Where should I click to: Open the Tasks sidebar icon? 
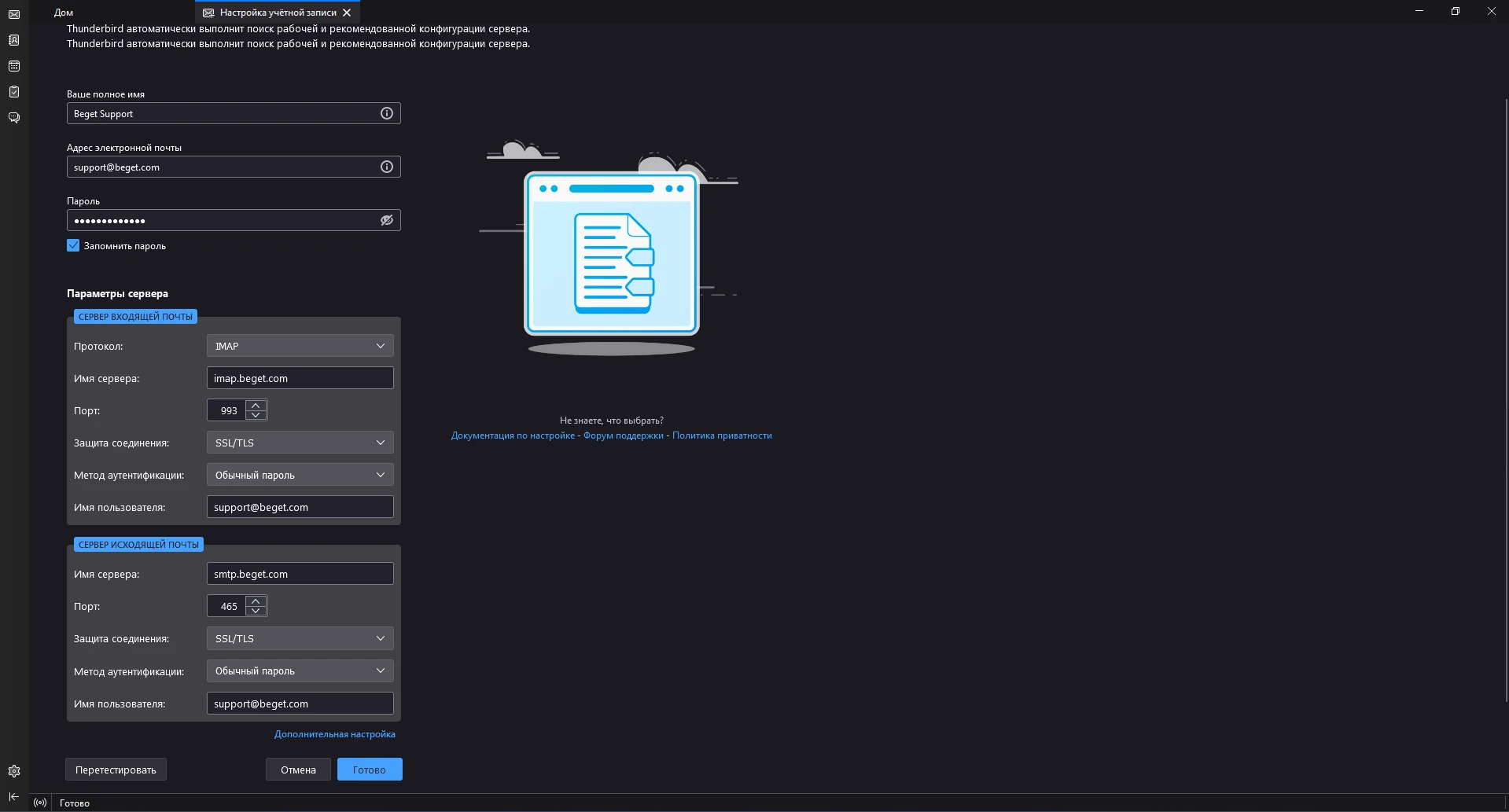(14, 92)
